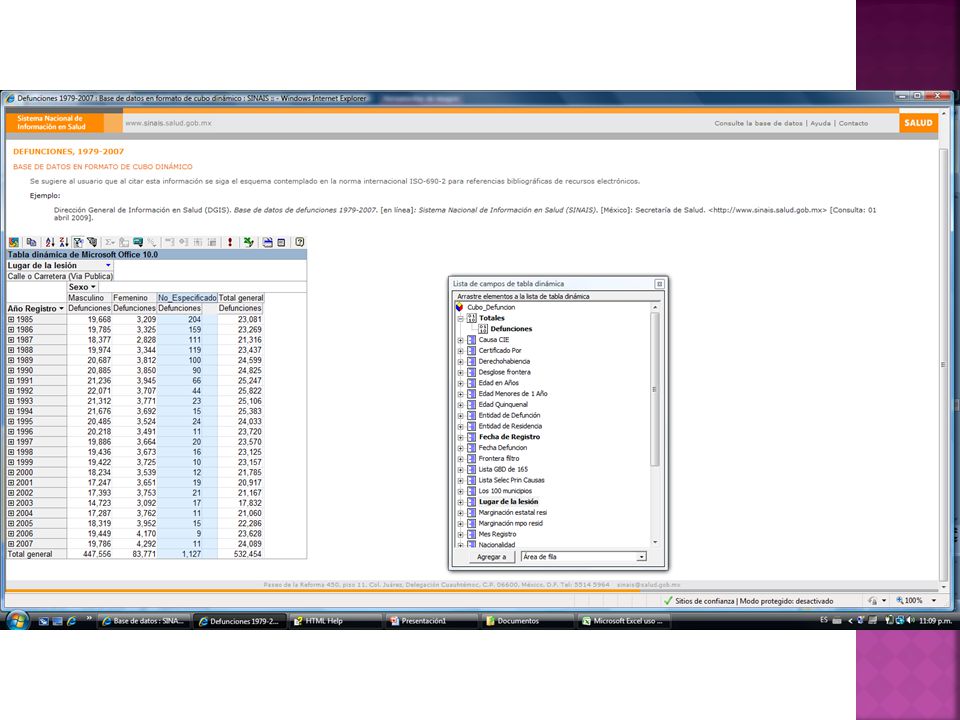Switch to Documentos taskbar button
The height and width of the screenshot is (720, 960).
click(x=528, y=621)
